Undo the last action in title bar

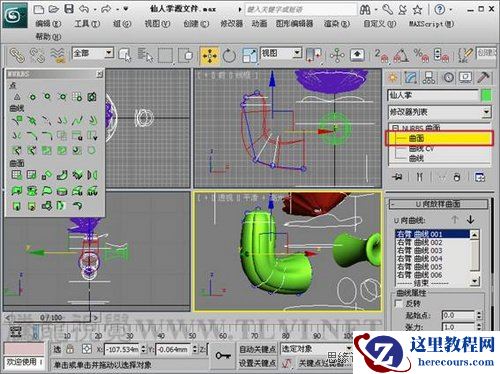tap(84, 9)
